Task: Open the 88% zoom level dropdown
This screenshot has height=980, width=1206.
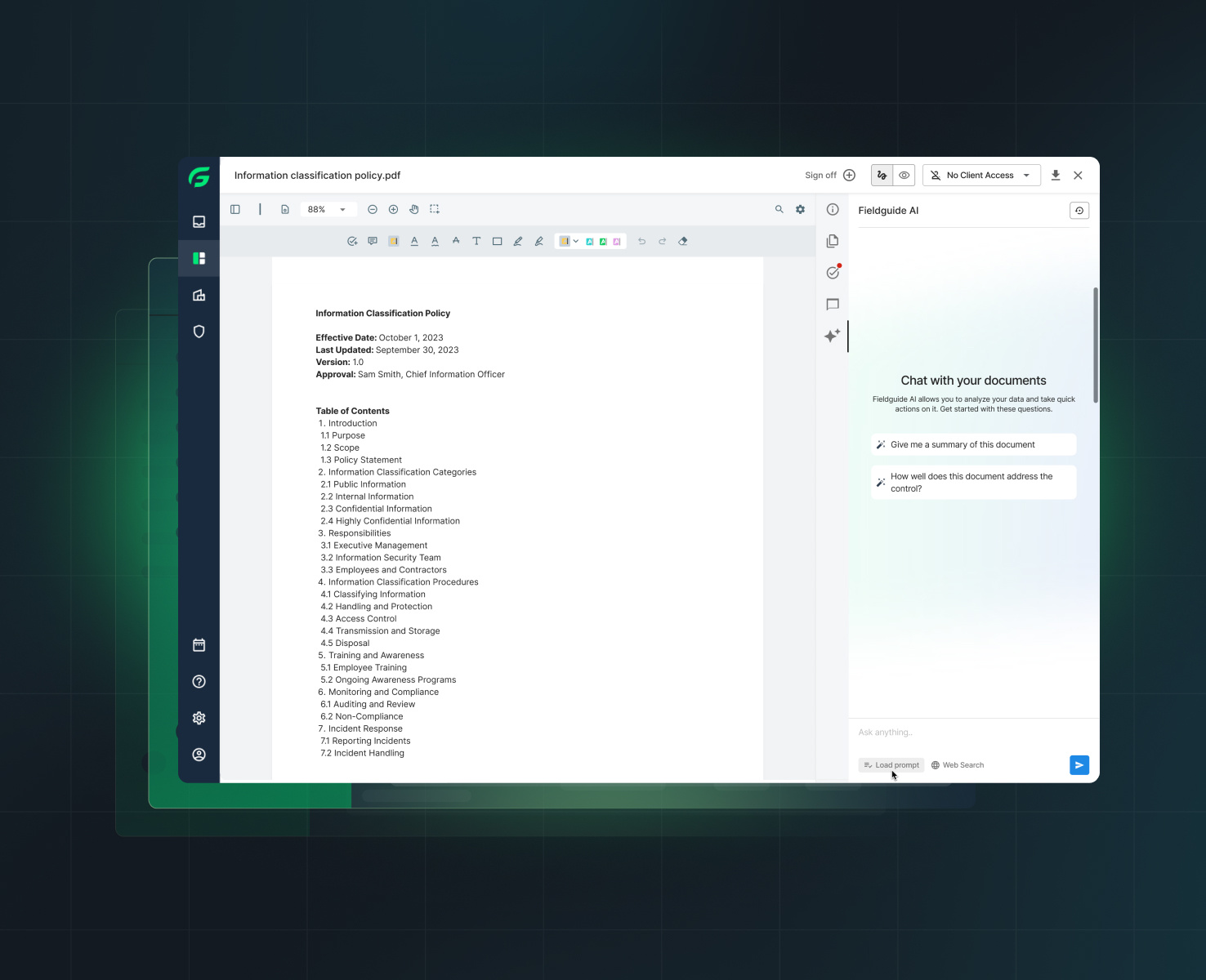Action: coord(328,209)
